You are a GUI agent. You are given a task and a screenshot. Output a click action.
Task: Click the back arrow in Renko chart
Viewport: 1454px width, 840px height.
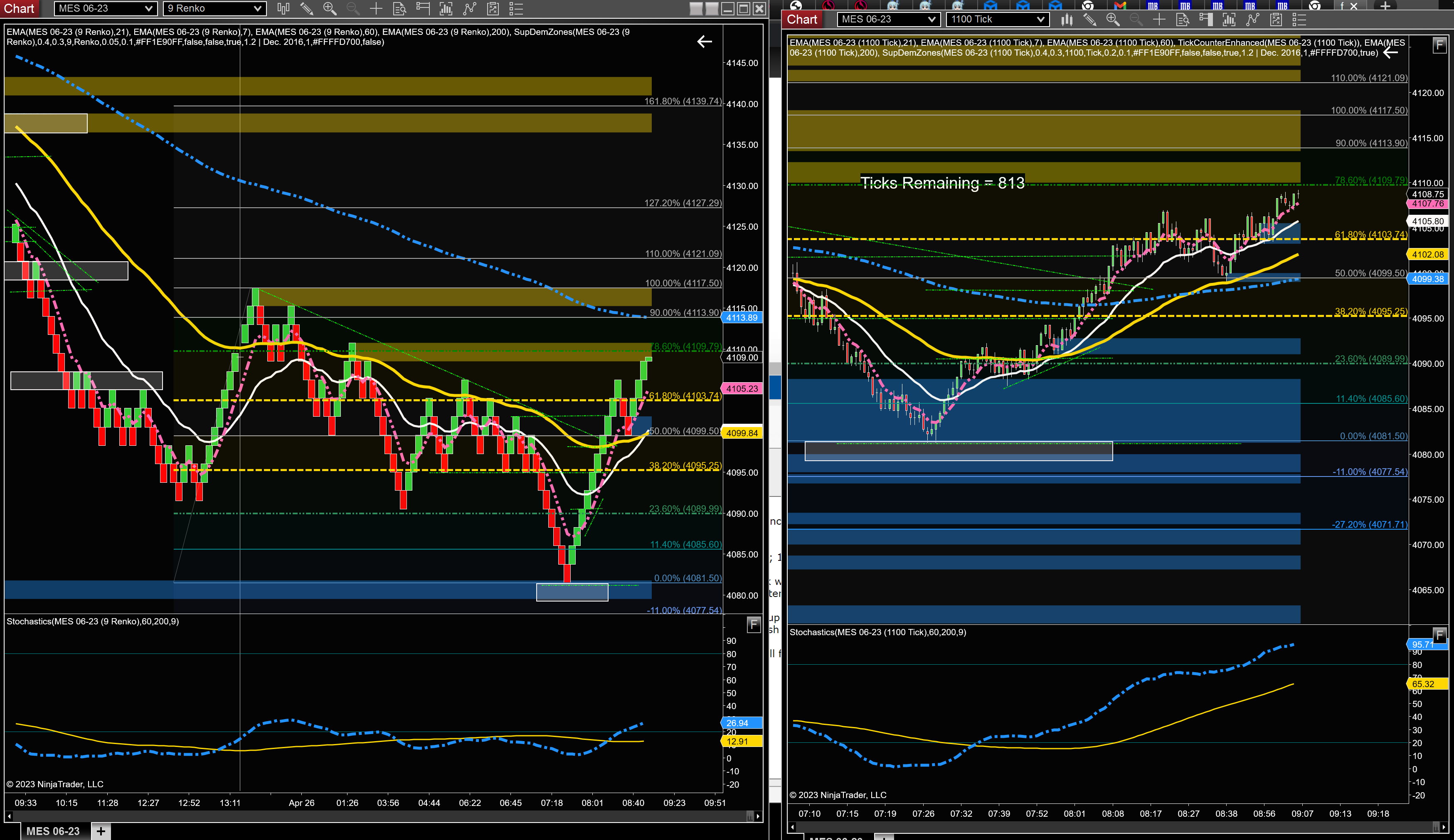(x=705, y=42)
